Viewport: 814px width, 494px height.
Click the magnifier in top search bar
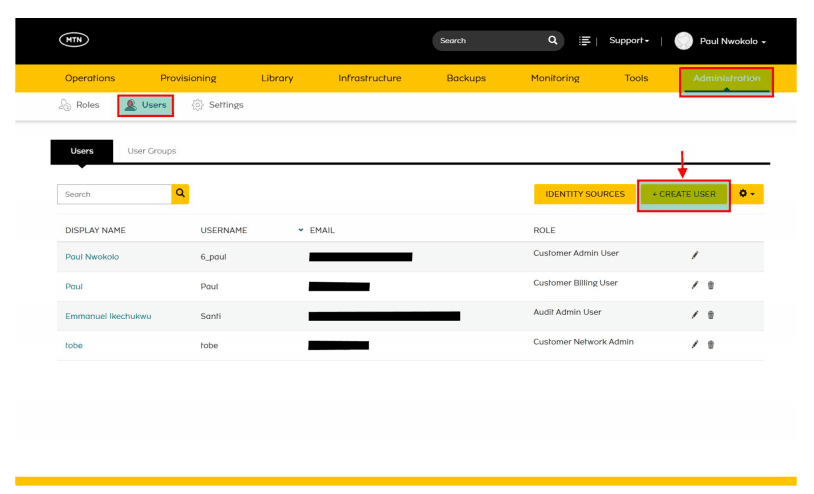(x=552, y=40)
